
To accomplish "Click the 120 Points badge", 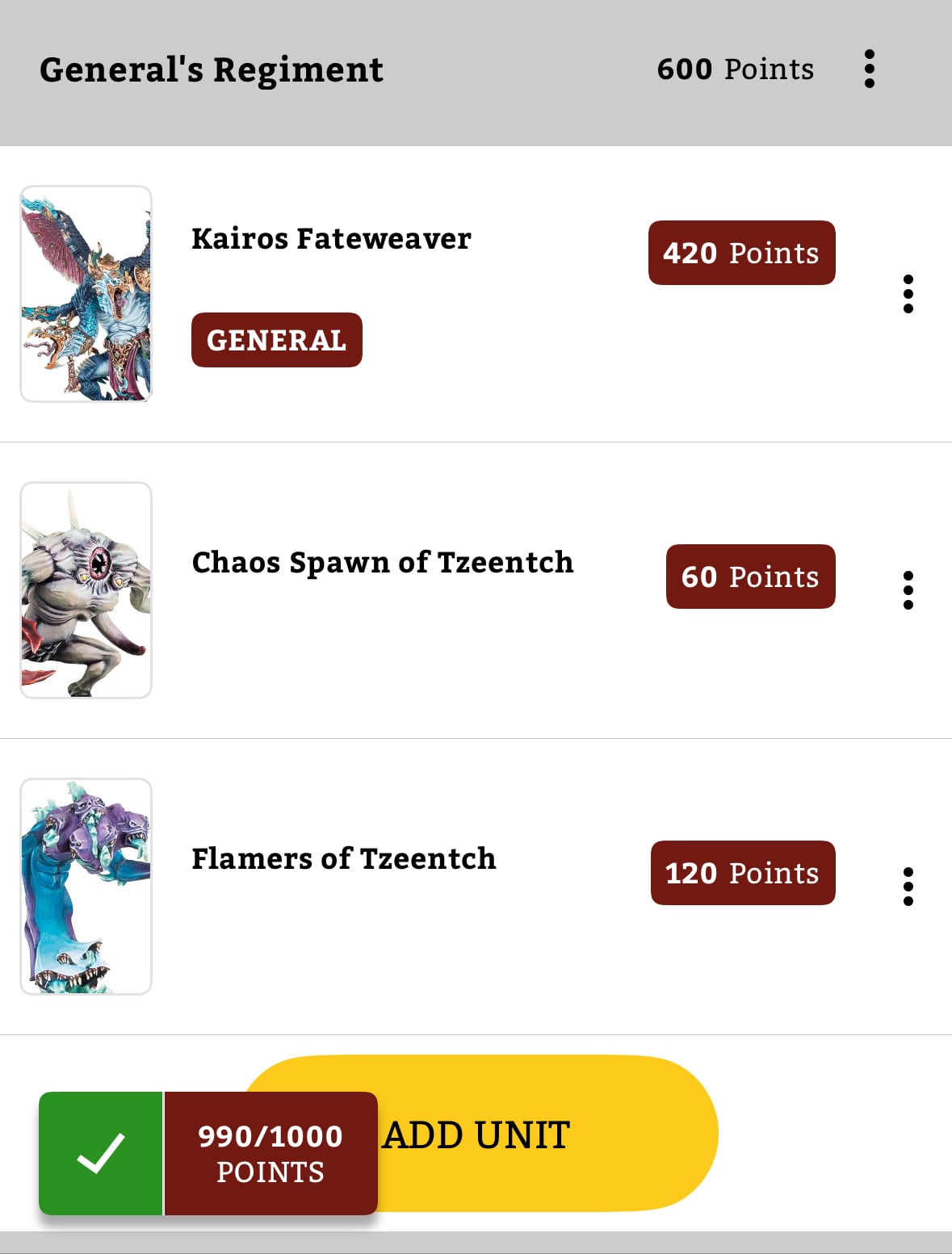I will click(x=743, y=873).
